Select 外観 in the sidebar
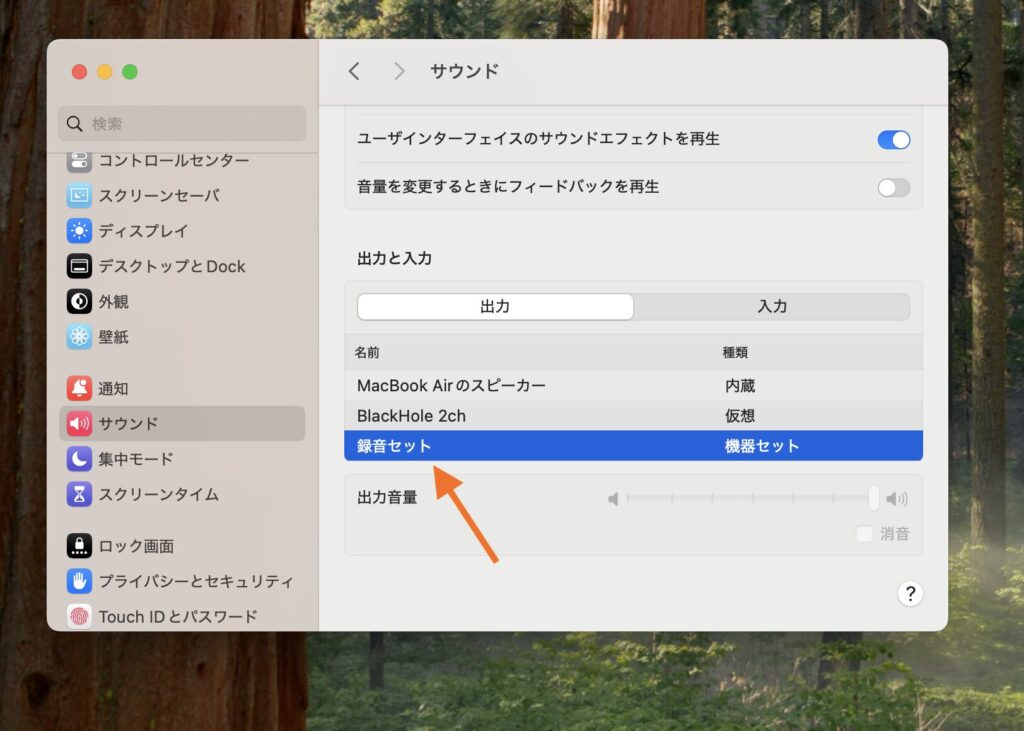The height and width of the screenshot is (731, 1024). point(113,301)
